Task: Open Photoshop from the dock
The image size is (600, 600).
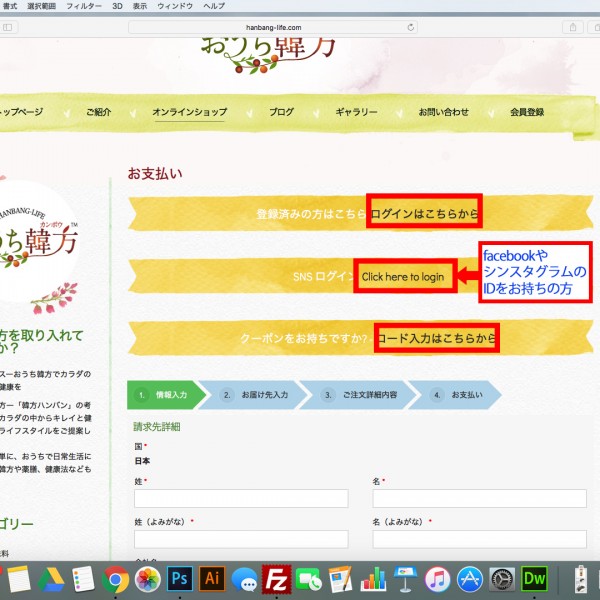Action: [x=180, y=578]
